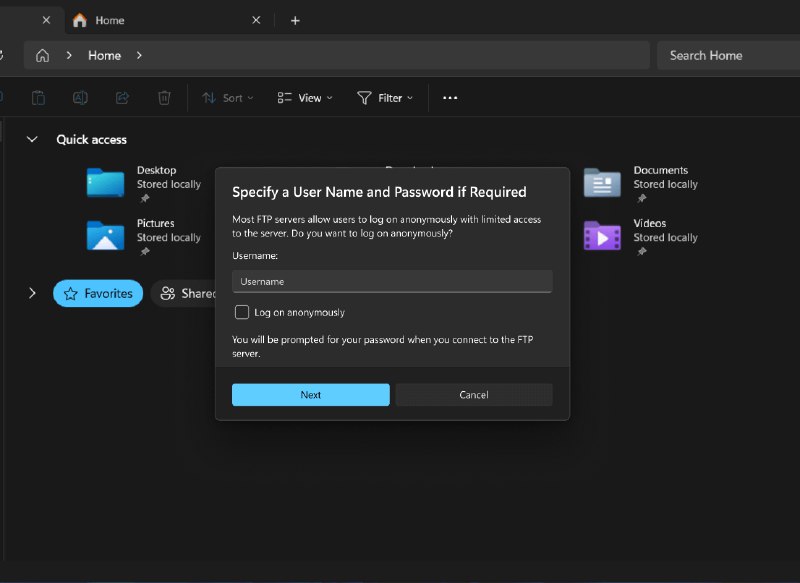Click the chevron after the home icon
Viewport: 800px width, 583px height.
coord(69,56)
